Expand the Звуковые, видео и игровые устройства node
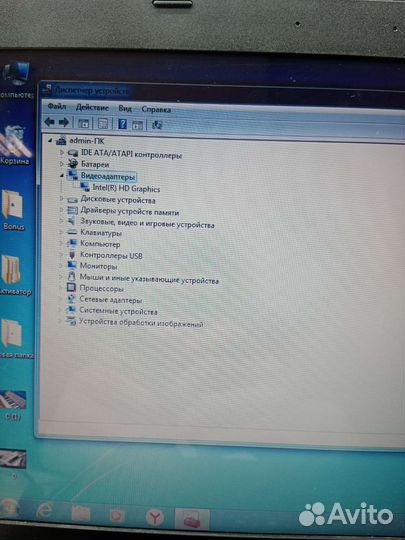The height and width of the screenshot is (540, 405). (x=61, y=221)
